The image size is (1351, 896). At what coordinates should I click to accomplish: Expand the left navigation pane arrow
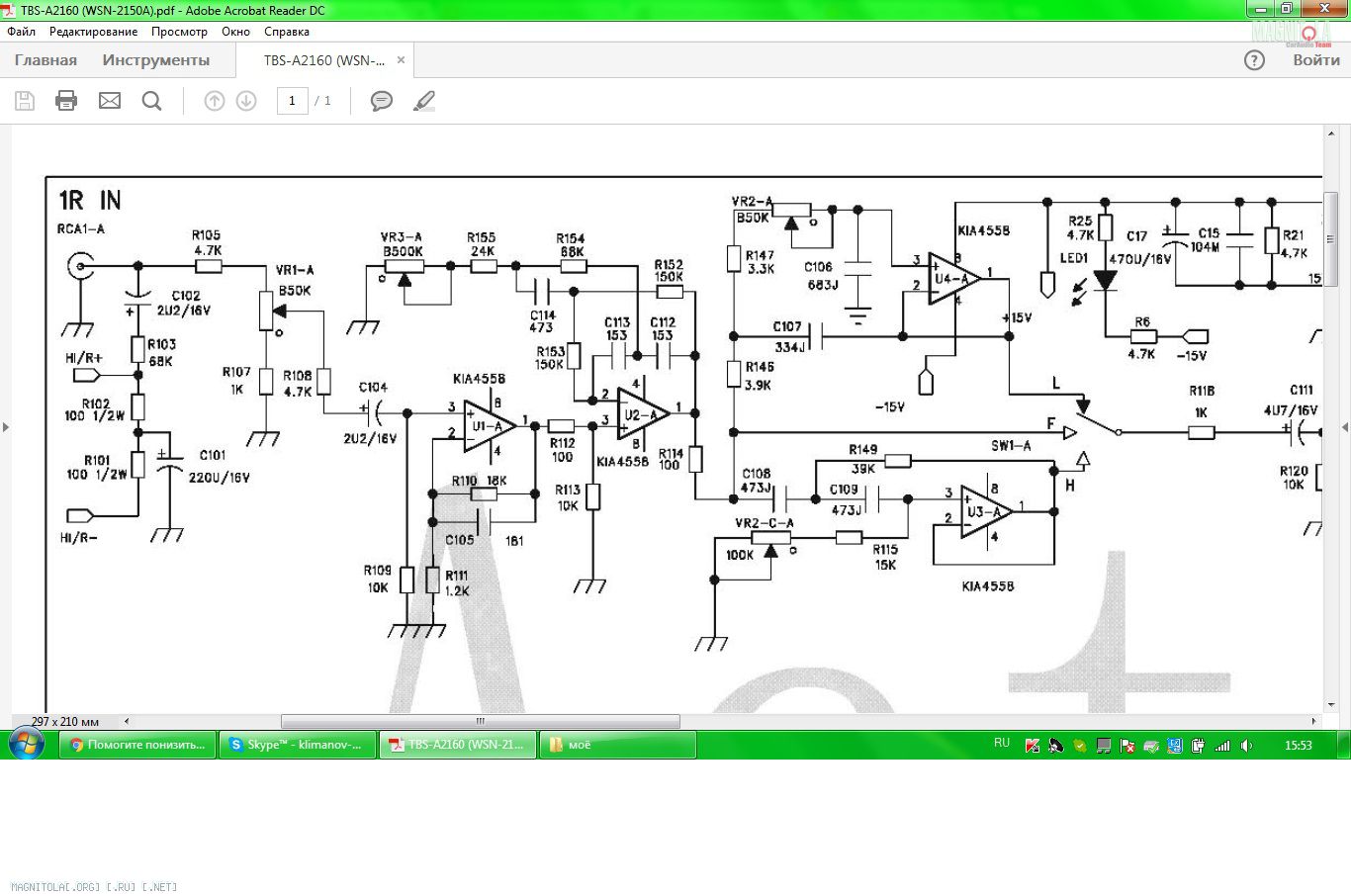[6, 427]
